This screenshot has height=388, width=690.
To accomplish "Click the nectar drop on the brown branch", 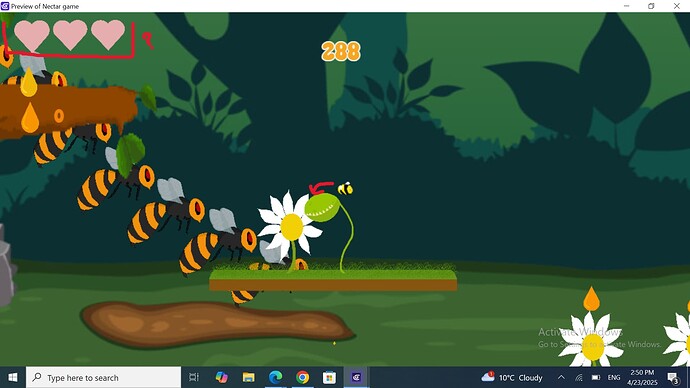I will (30, 117).
